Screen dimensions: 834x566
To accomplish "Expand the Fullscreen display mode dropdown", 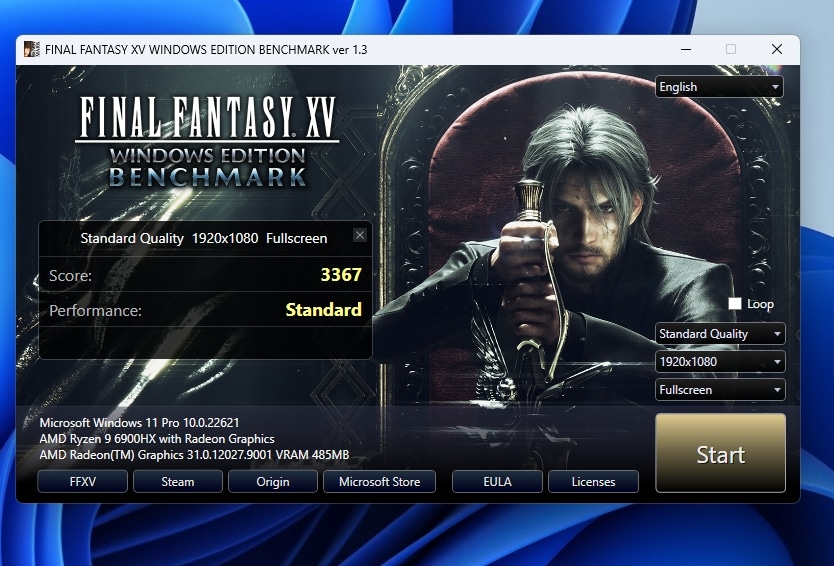I will pyautogui.click(x=720, y=390).
